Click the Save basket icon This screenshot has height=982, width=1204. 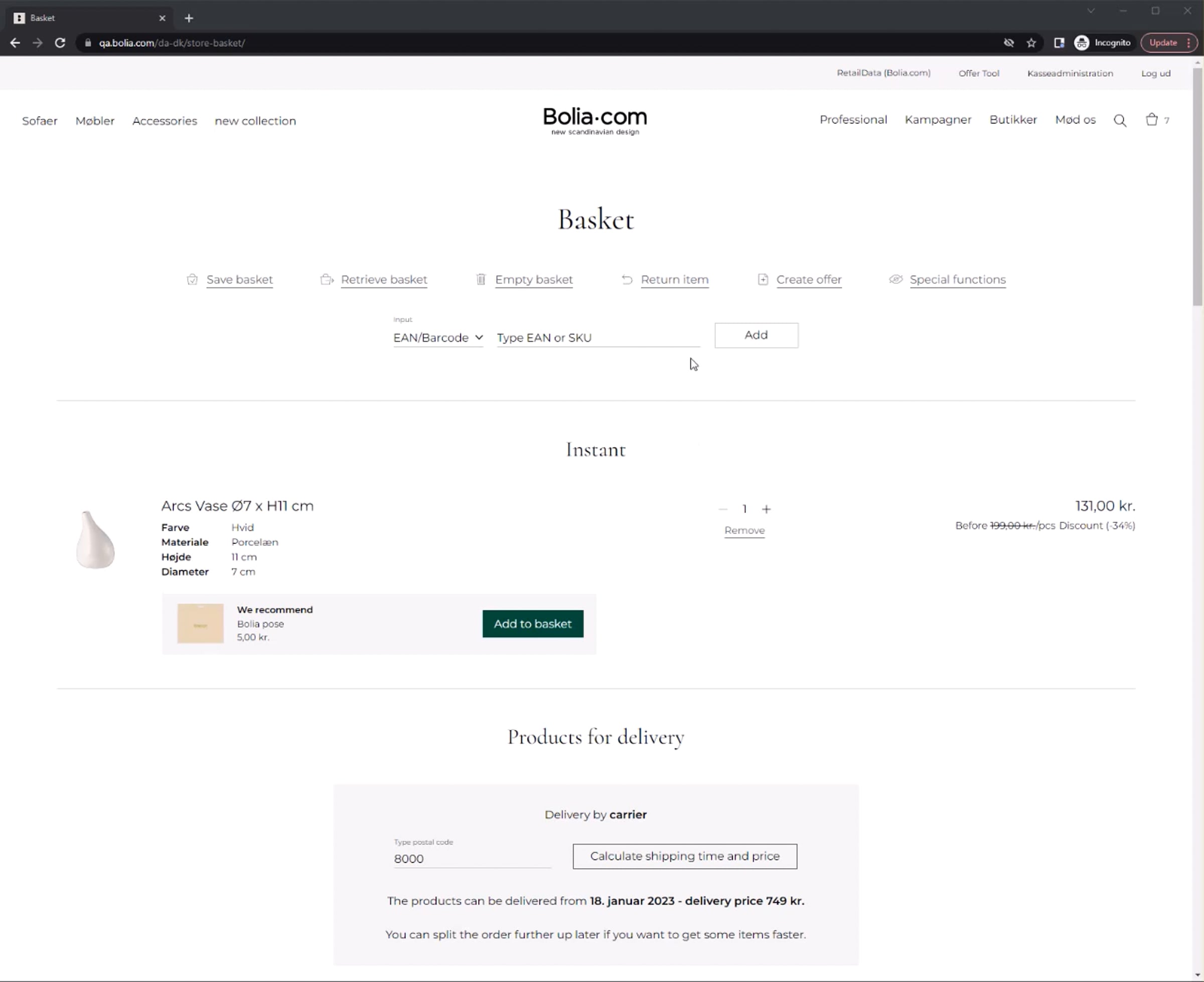[x=192, y=279]
